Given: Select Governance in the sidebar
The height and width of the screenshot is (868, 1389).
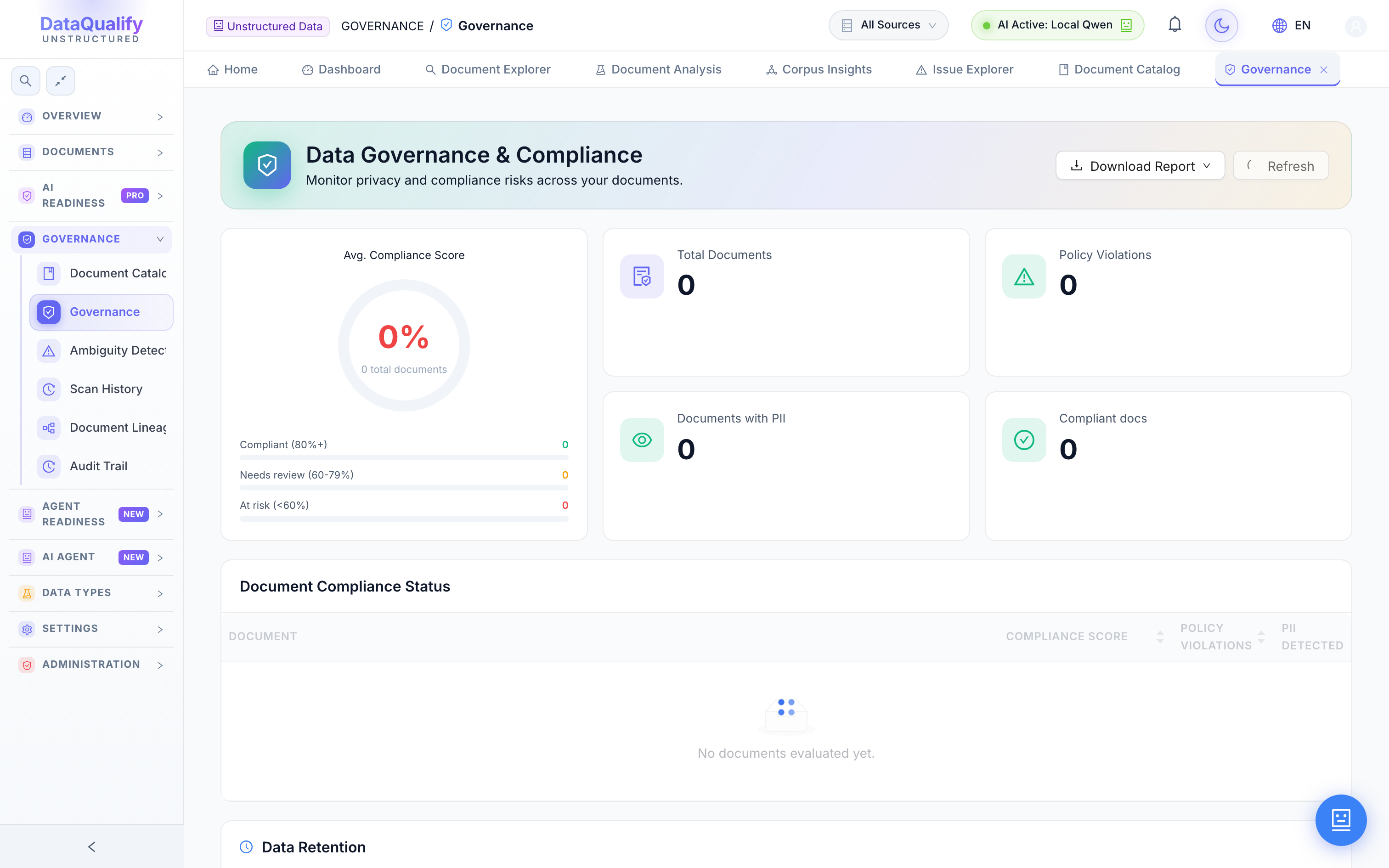Looking at the screenshot, I should pos(102,312).
